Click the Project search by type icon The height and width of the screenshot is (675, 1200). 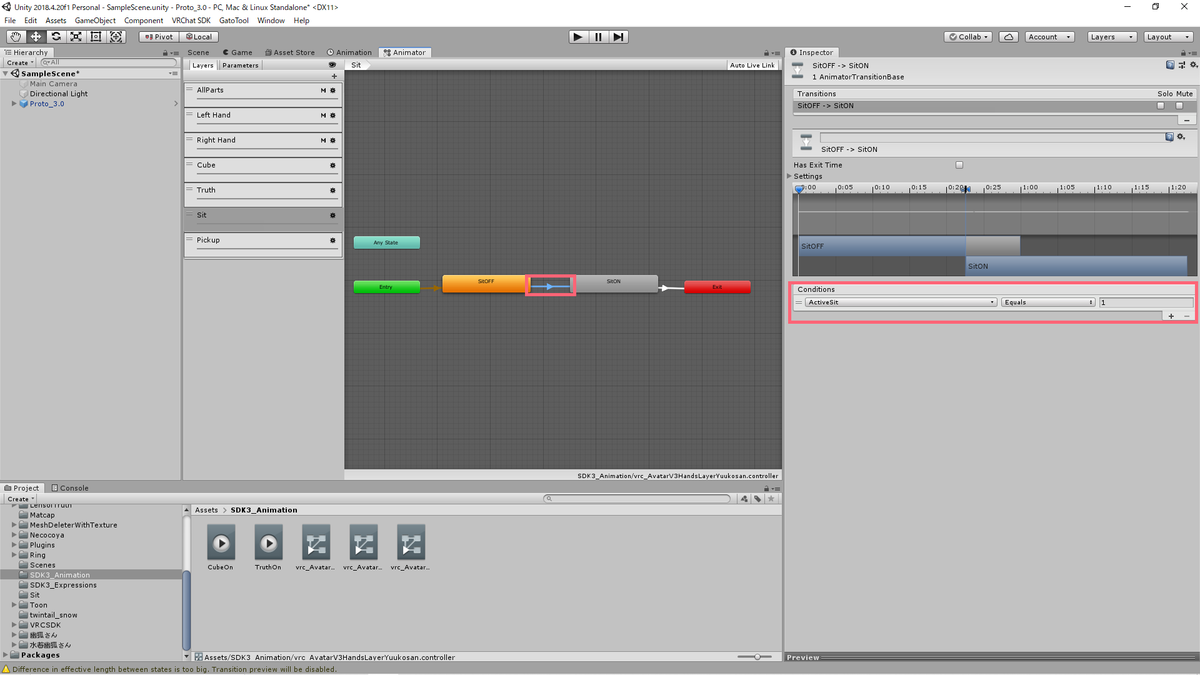[746, 498]
